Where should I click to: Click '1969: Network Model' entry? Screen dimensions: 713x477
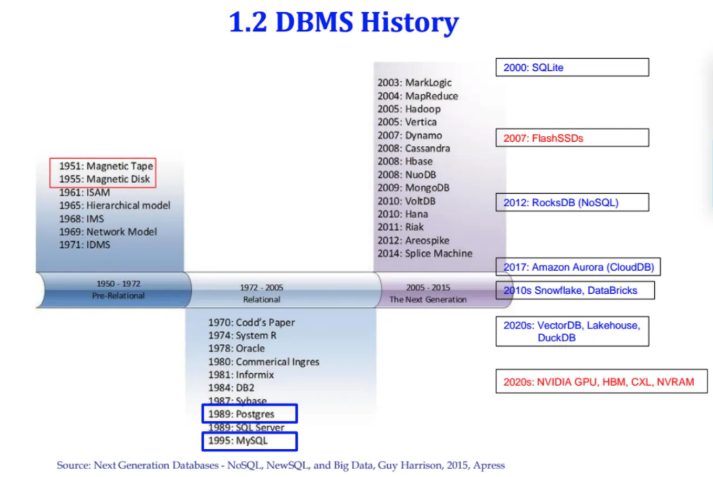coord(108,232)
